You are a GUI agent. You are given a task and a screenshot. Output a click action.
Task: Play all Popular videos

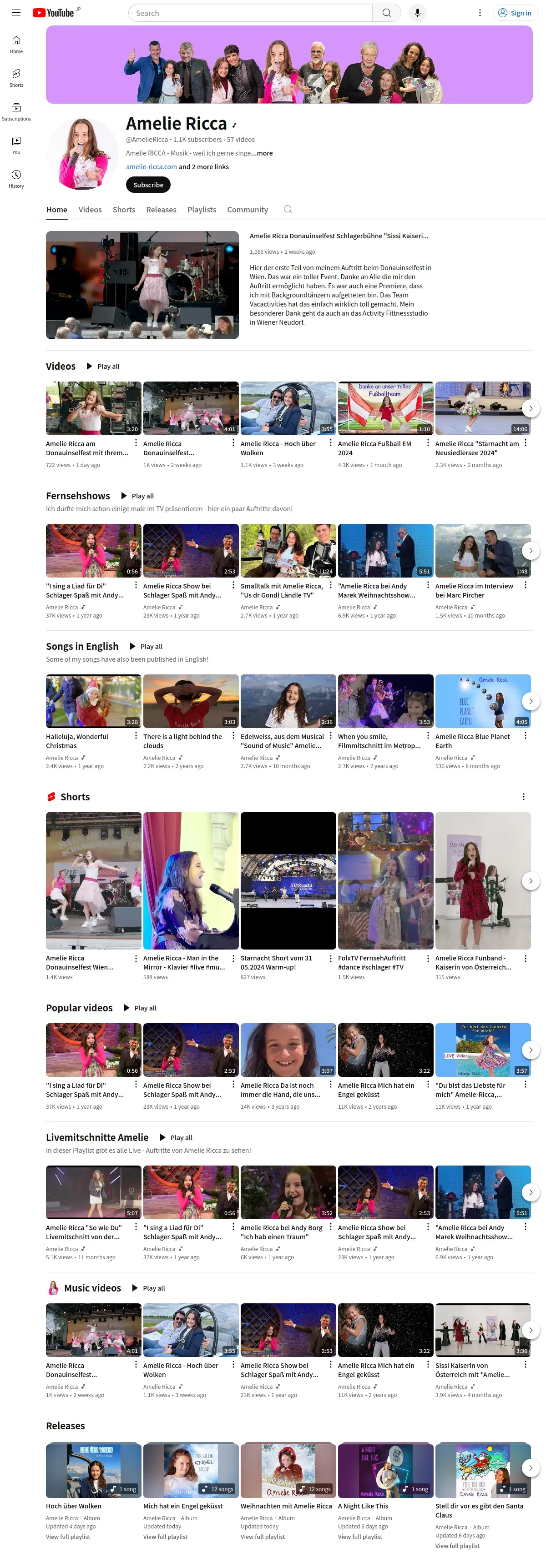139,1008
